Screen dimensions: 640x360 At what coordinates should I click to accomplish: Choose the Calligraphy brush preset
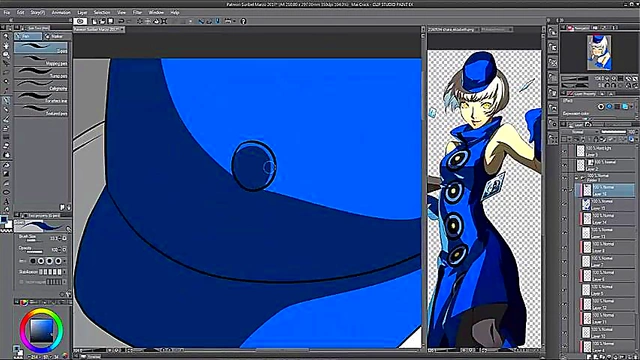41,85
